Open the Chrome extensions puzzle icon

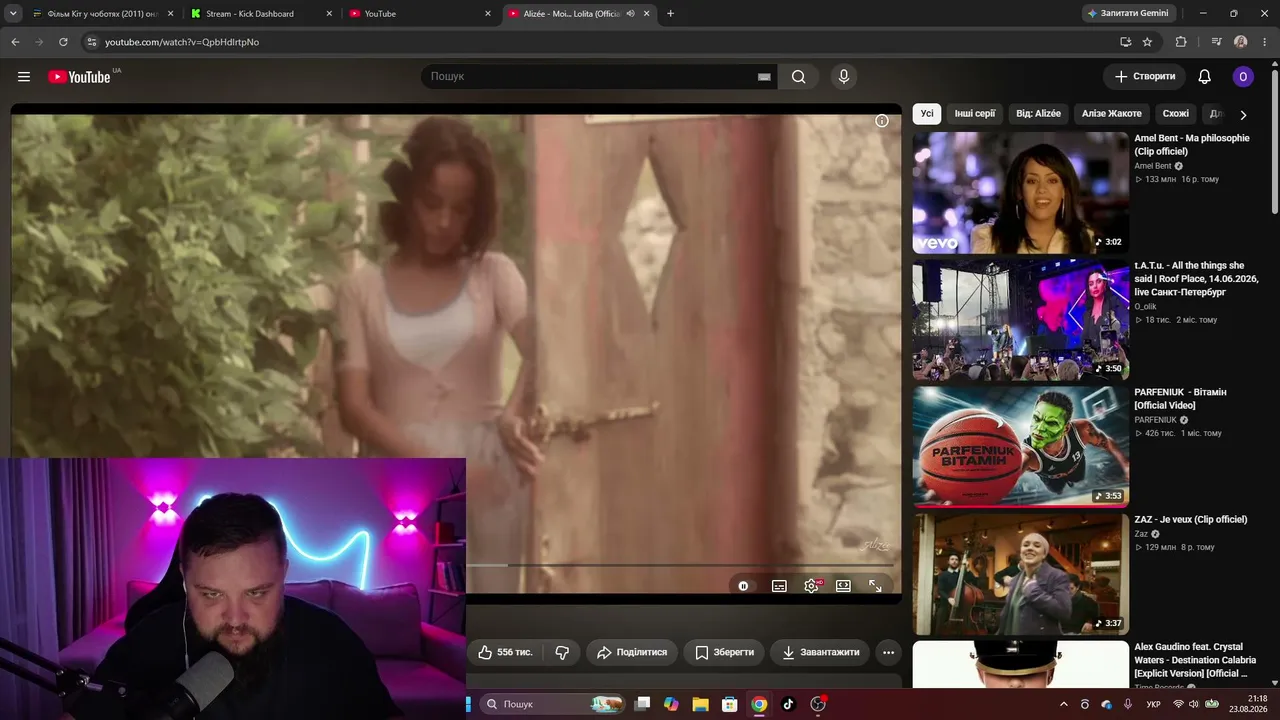click(x=1181, y=42)
